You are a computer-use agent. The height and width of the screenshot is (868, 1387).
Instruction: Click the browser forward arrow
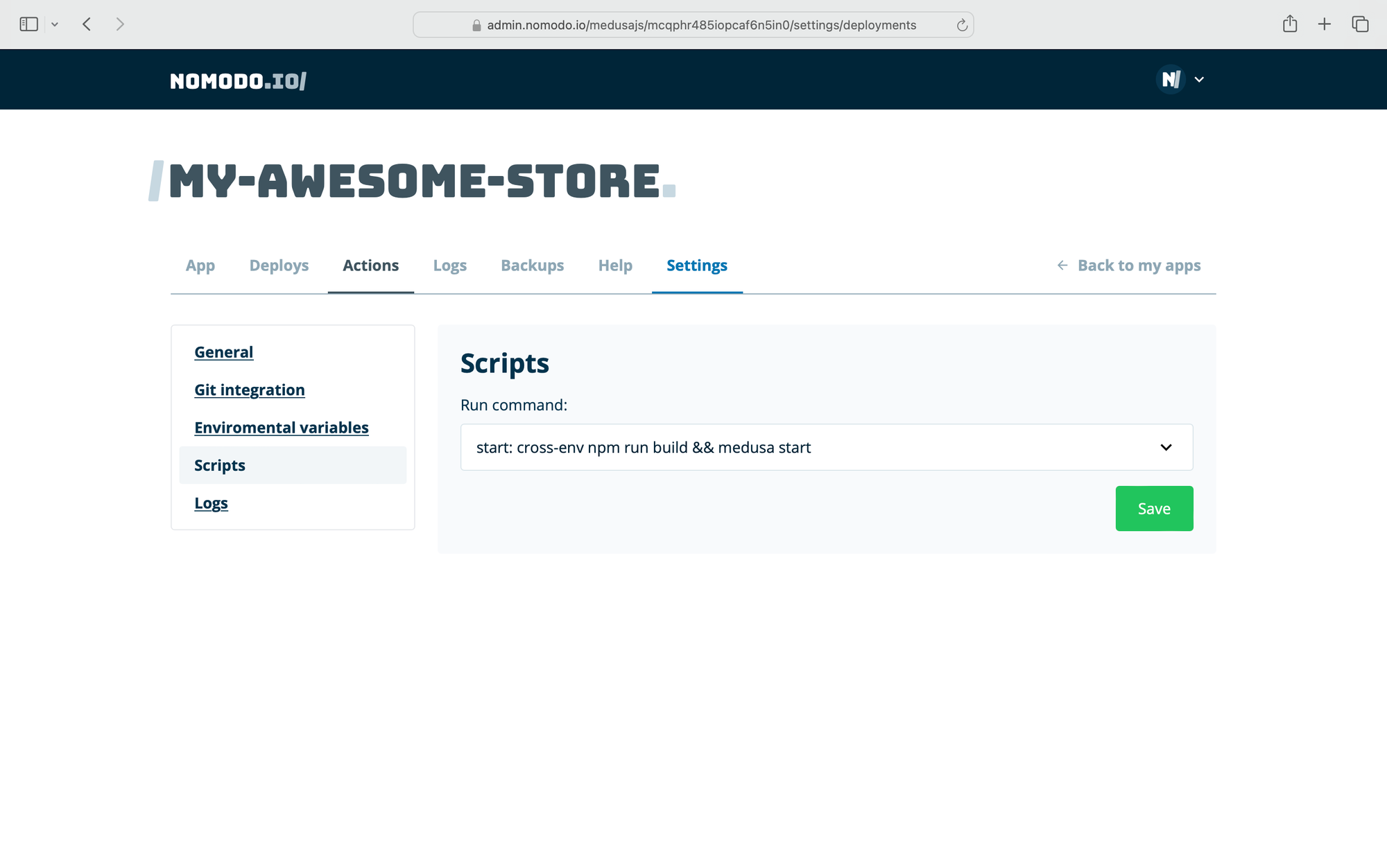[120, 24]
